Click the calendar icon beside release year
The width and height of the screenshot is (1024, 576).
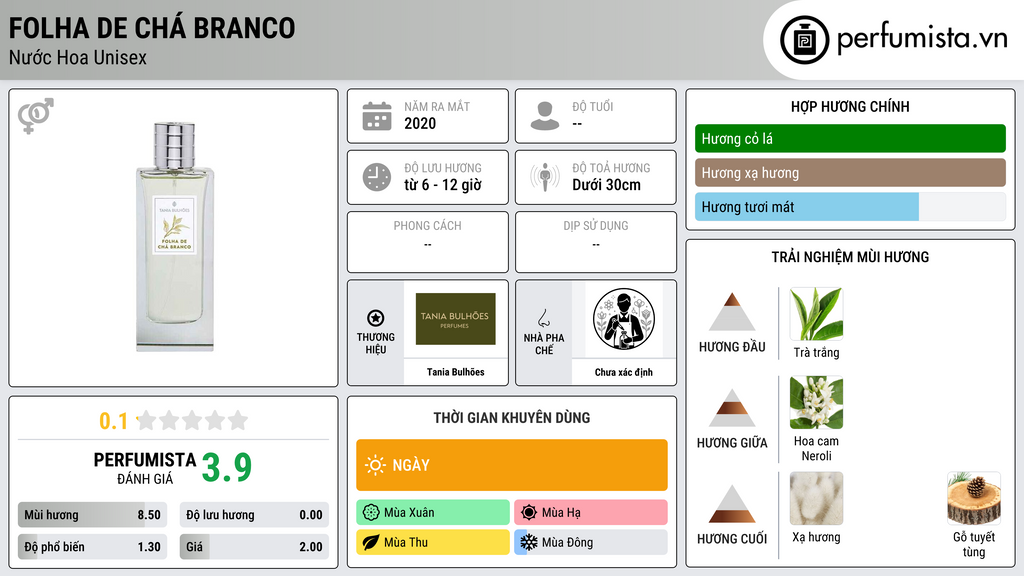point(377,116)
